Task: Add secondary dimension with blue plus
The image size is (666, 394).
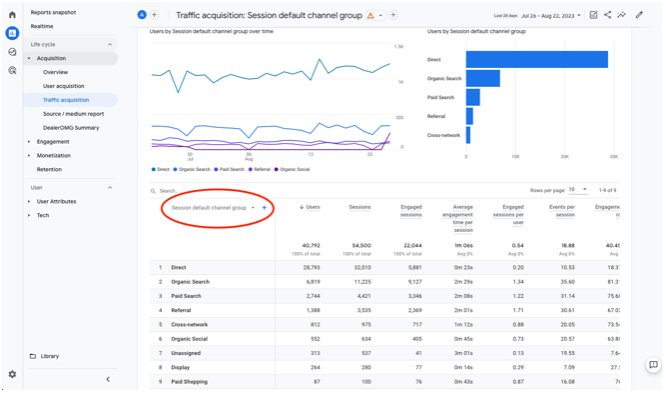Action: (264, 208)
